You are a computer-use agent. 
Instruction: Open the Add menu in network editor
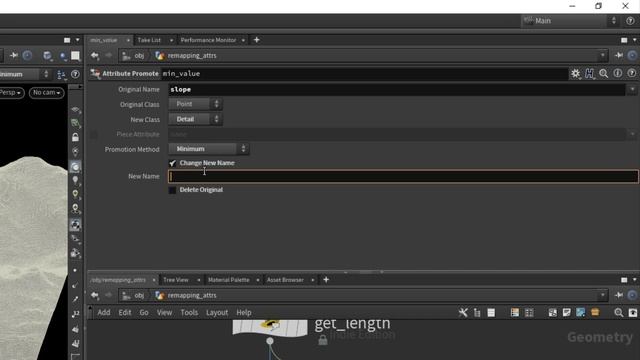(x=104, y=313)
